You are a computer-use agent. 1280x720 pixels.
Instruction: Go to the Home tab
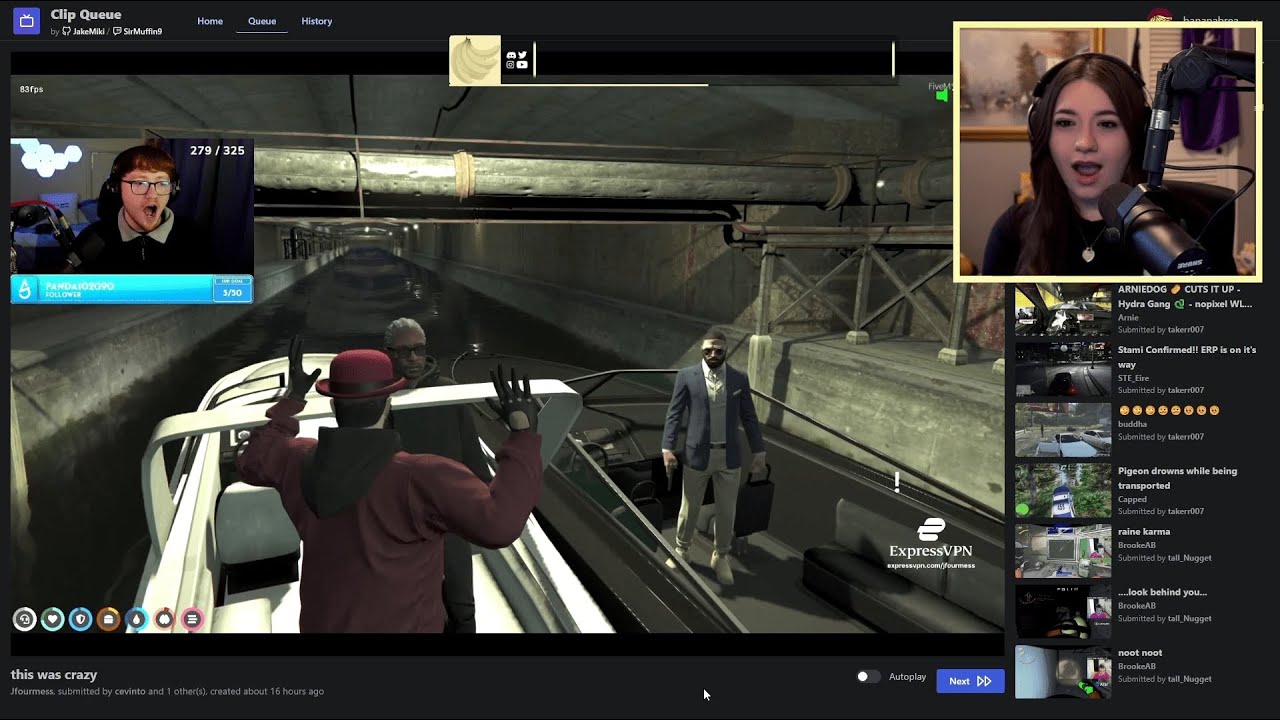tap(210, 21)
